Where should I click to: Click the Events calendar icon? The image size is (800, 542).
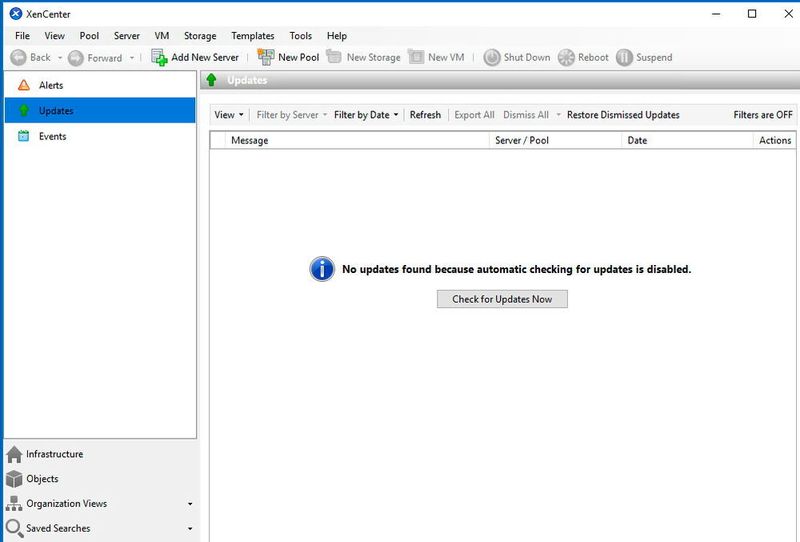pyautogui.click(x=23, y=136)
